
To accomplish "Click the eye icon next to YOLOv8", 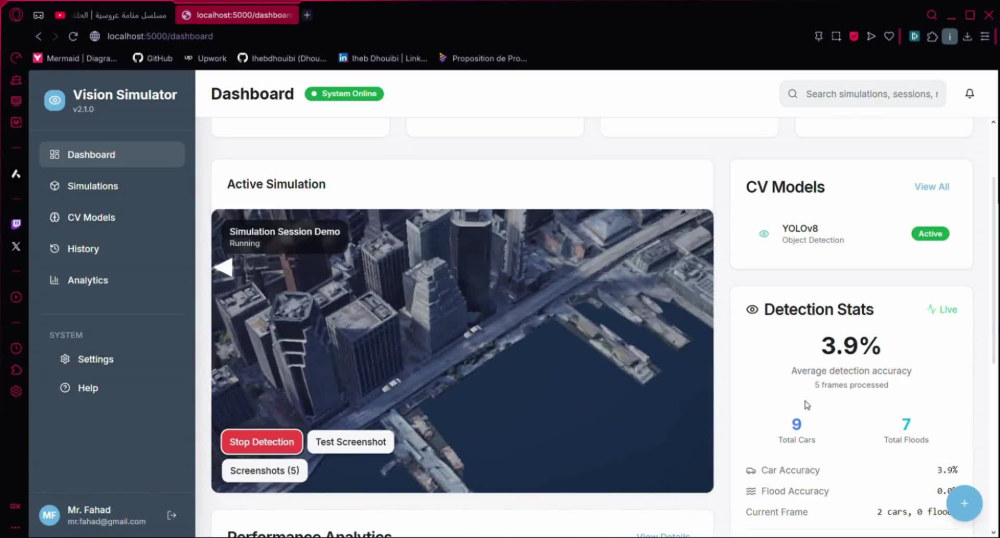I will pyautogui.click(x=763, y=234).
